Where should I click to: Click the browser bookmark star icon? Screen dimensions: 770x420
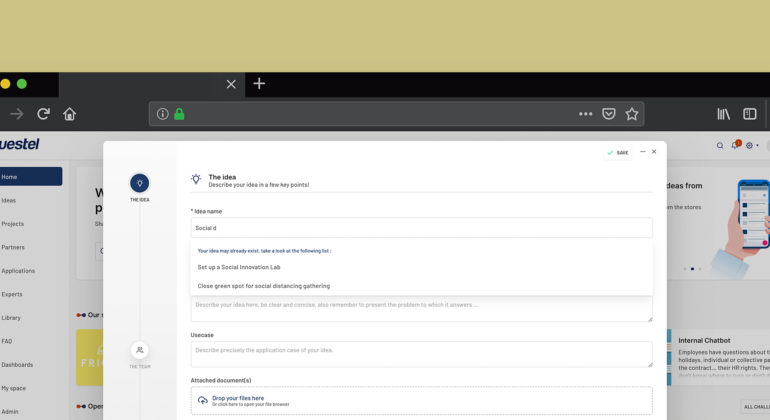pyautogui.click(x=632, y=114)
